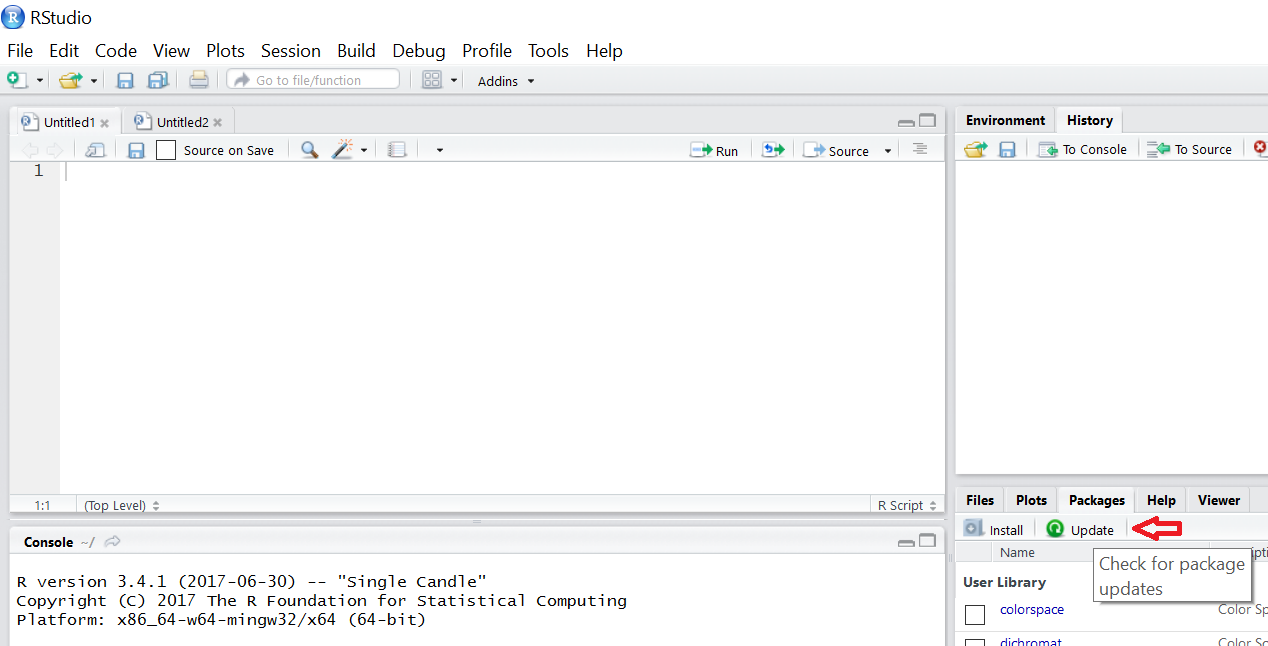Enable Source on Save

tap(166, 149)
